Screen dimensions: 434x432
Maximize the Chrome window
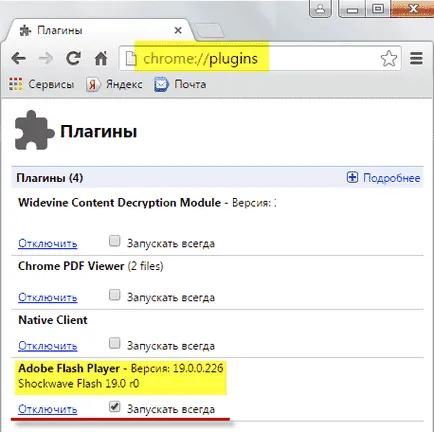point(377,8)
